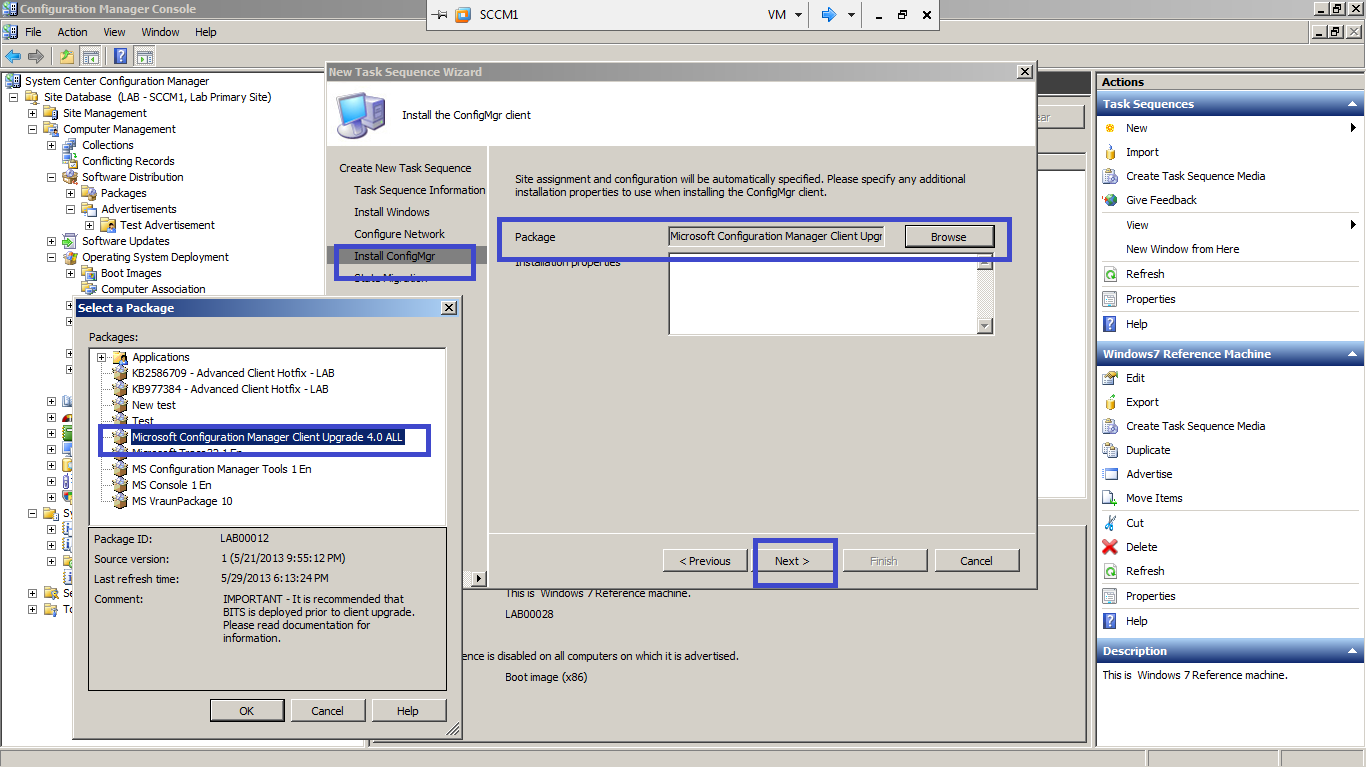Collapse the Task Sequences actions section
Viewport: 1366px width, 768px height.
tap(1352, 103)
